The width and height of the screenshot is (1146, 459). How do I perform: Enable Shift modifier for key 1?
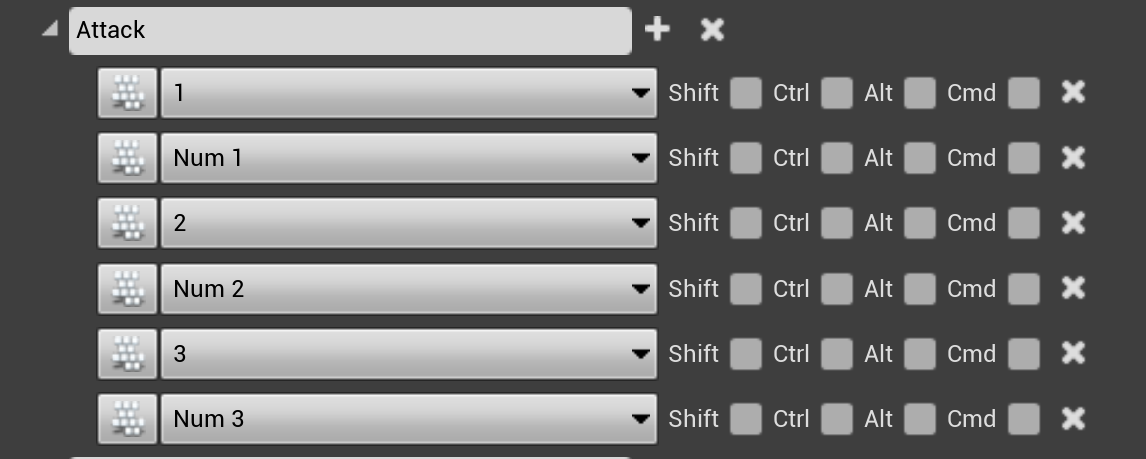pos(745,93)
